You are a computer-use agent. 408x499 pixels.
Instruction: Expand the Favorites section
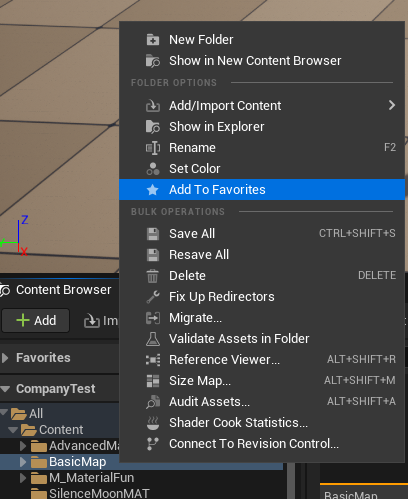point(5,358)
